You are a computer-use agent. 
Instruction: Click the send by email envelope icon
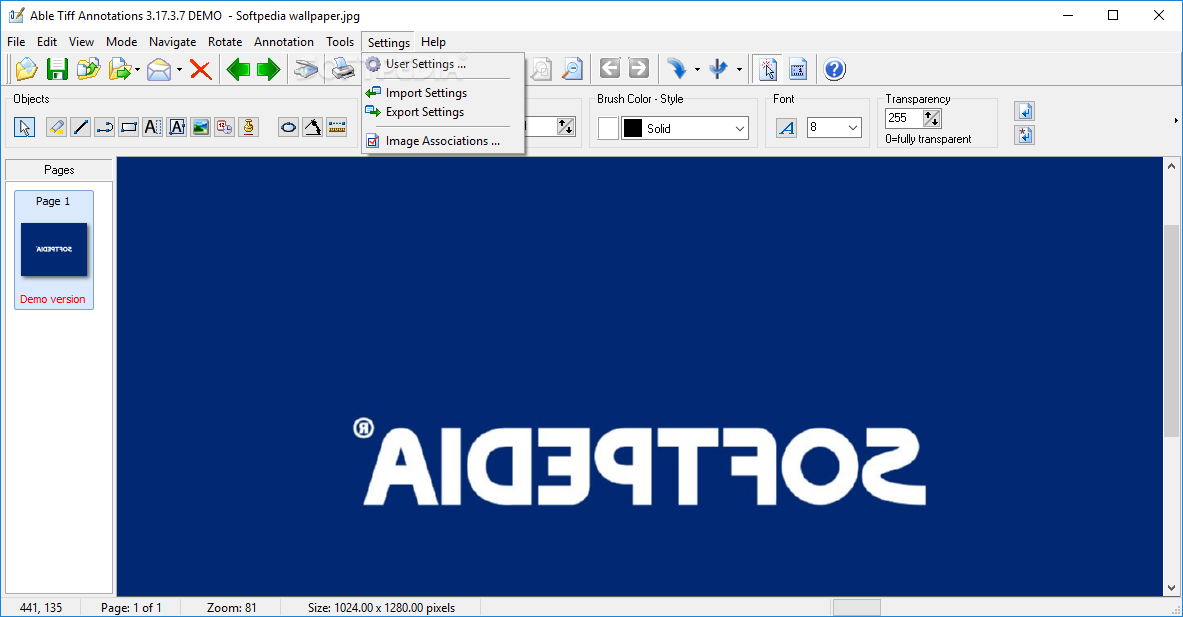coord(159,69)
